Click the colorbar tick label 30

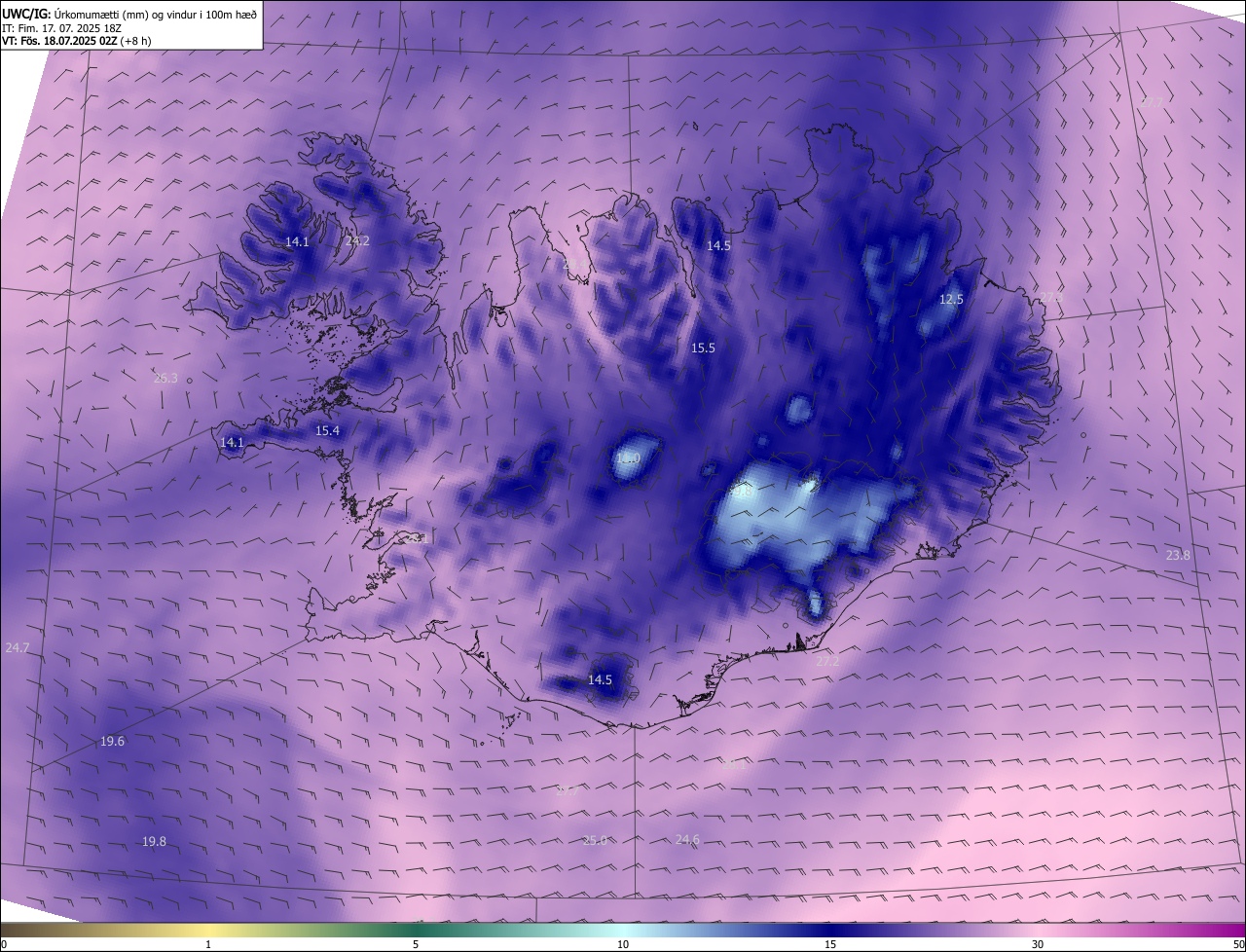click(x=1038, y=944)
